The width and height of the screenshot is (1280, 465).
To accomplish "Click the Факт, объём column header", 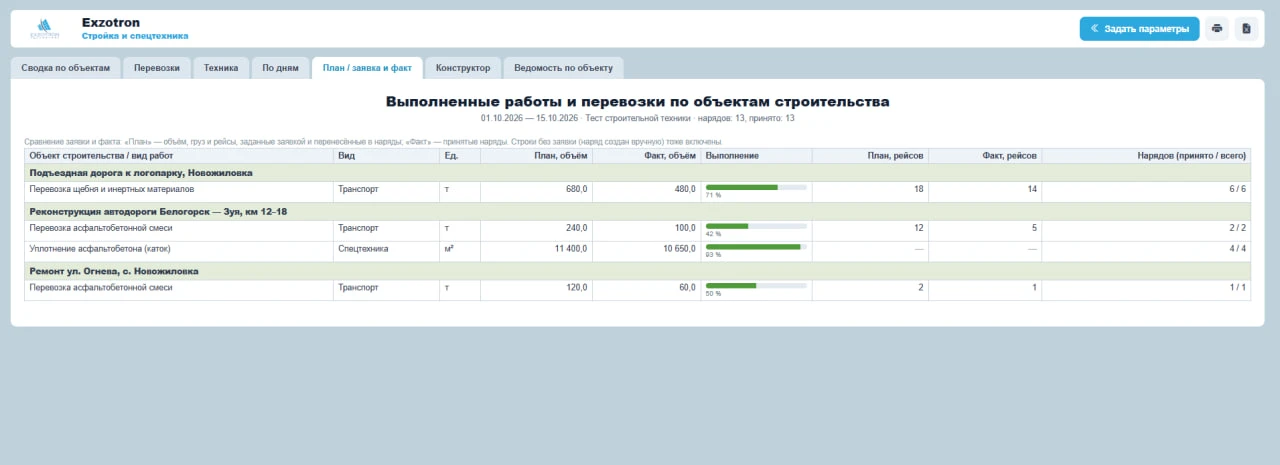I will click(x=647, y=156).
